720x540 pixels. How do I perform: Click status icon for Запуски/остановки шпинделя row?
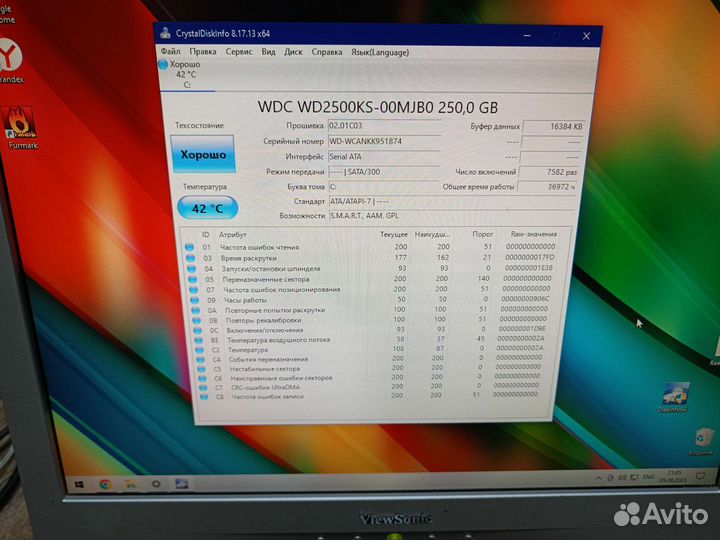pyautogui.click(x=191, y=268)
